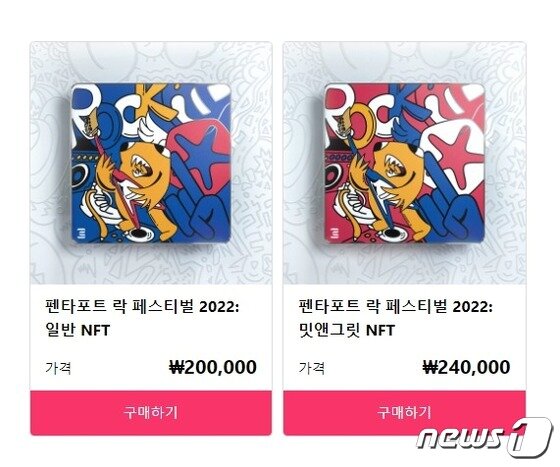Click the orange tiger face in blue artwork
The width and height of the screenshot is (560, 467).
pos(145,168)
